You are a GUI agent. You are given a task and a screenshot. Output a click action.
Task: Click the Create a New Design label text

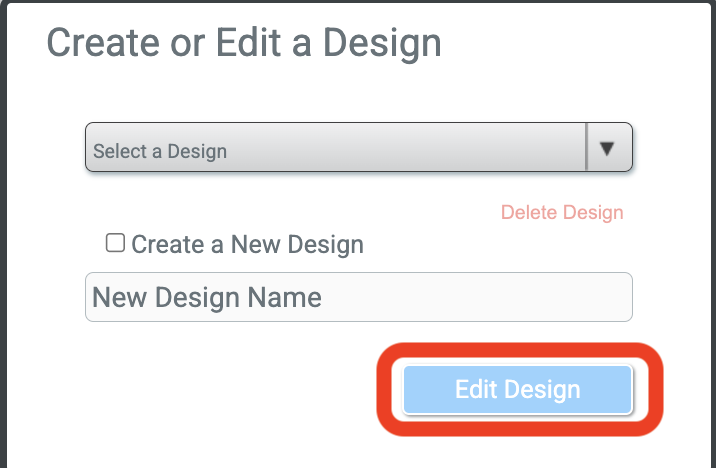247,244
